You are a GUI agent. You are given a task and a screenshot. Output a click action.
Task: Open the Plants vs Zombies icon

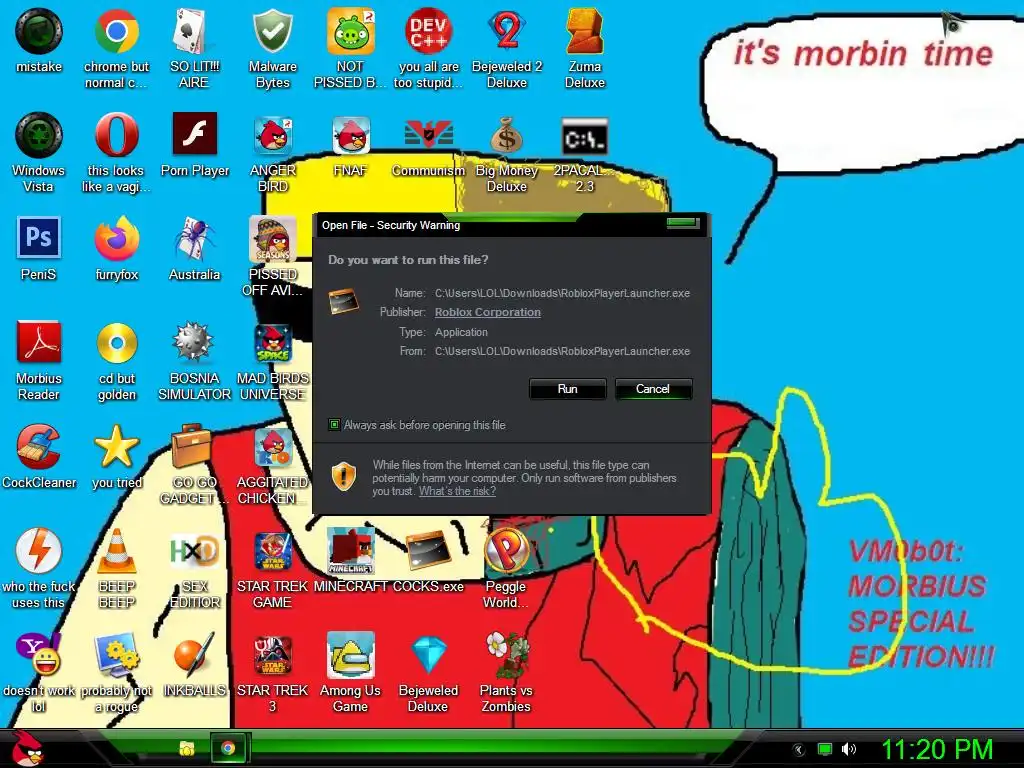click(507, 654)
